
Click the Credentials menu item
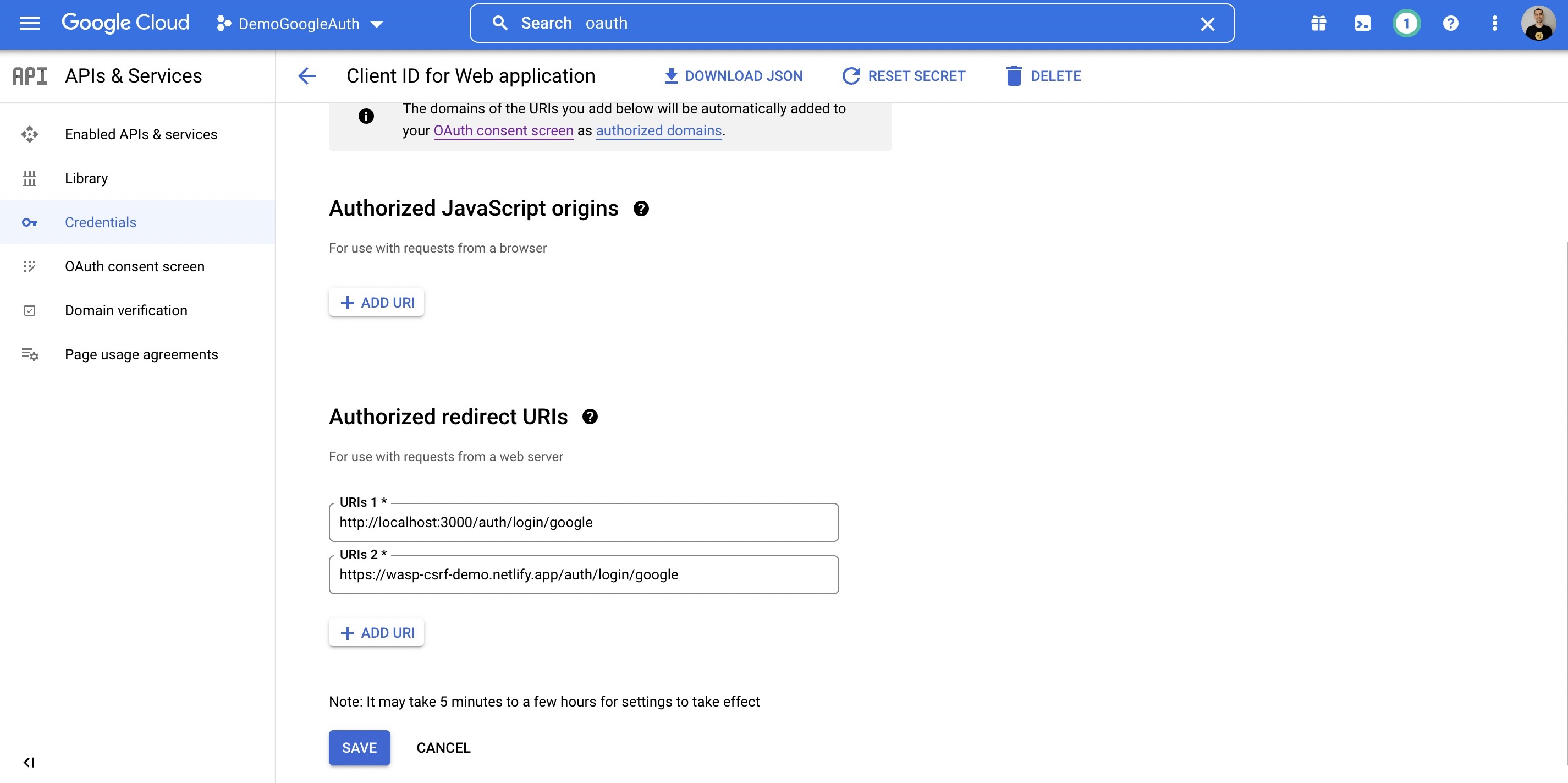tap(100, 222)
